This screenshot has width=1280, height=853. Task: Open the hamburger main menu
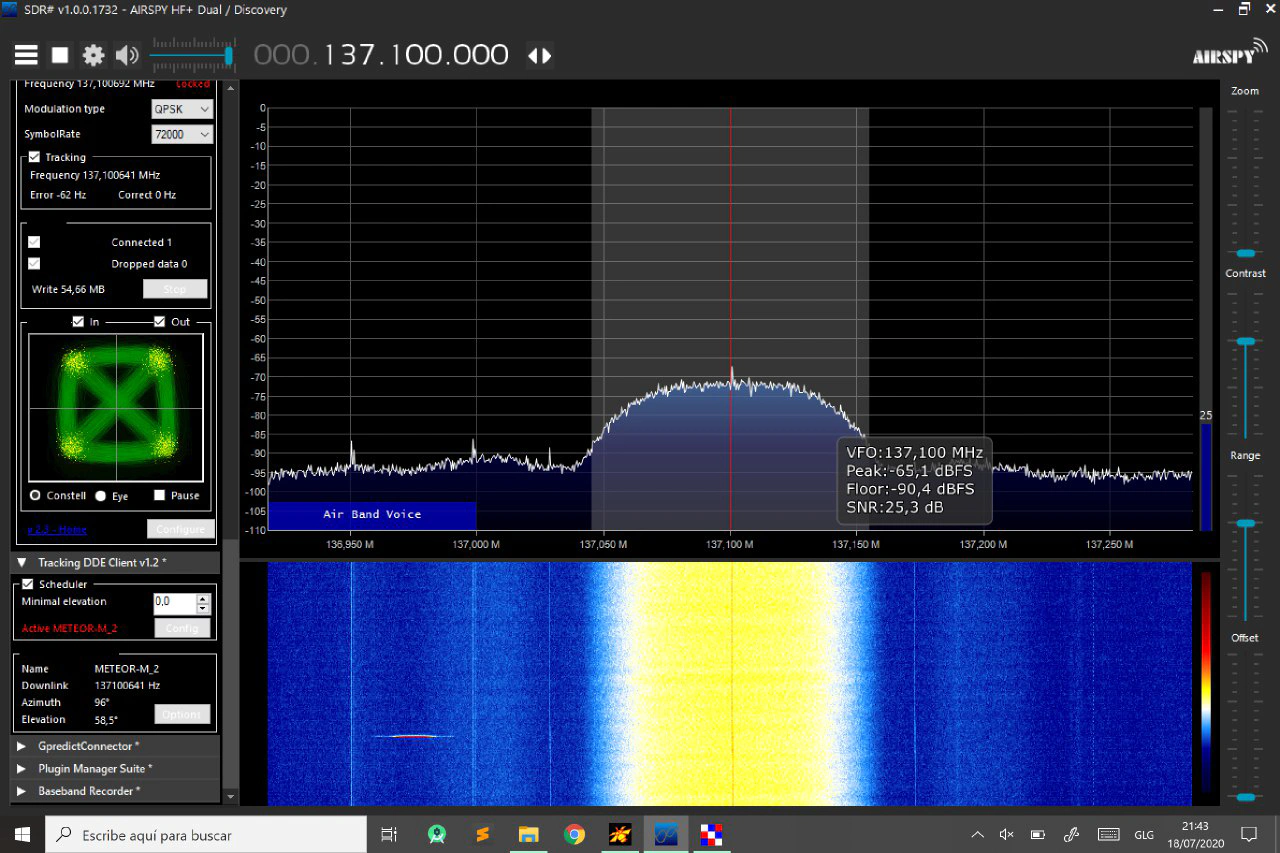(x=26, y=55)
